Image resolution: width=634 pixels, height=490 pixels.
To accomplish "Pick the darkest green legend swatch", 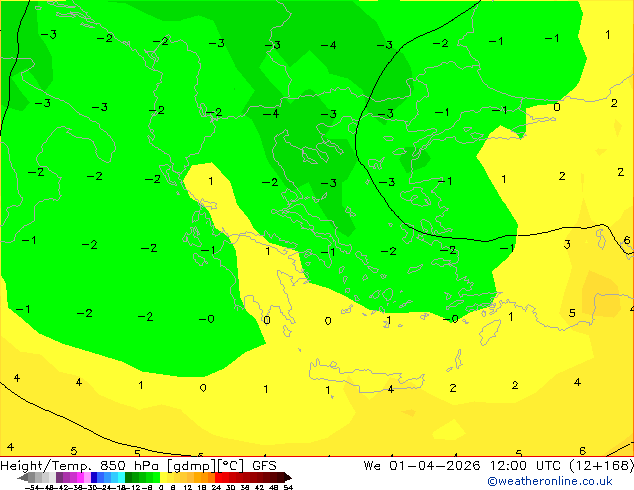I will [128, 477].
